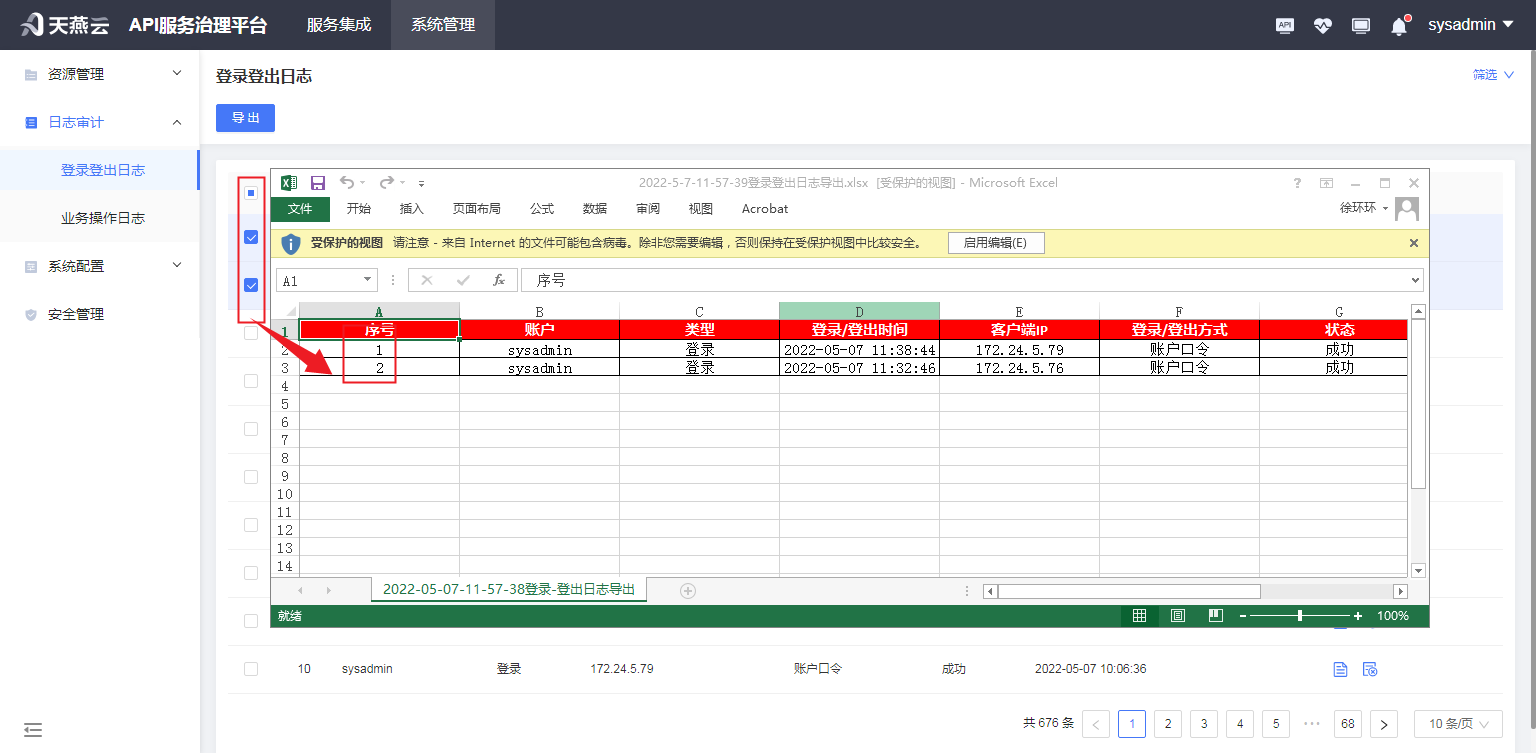Go to page 3 in the pagination bar
This screenshot has width=1536, height=753.
[x=1203, y=723]
